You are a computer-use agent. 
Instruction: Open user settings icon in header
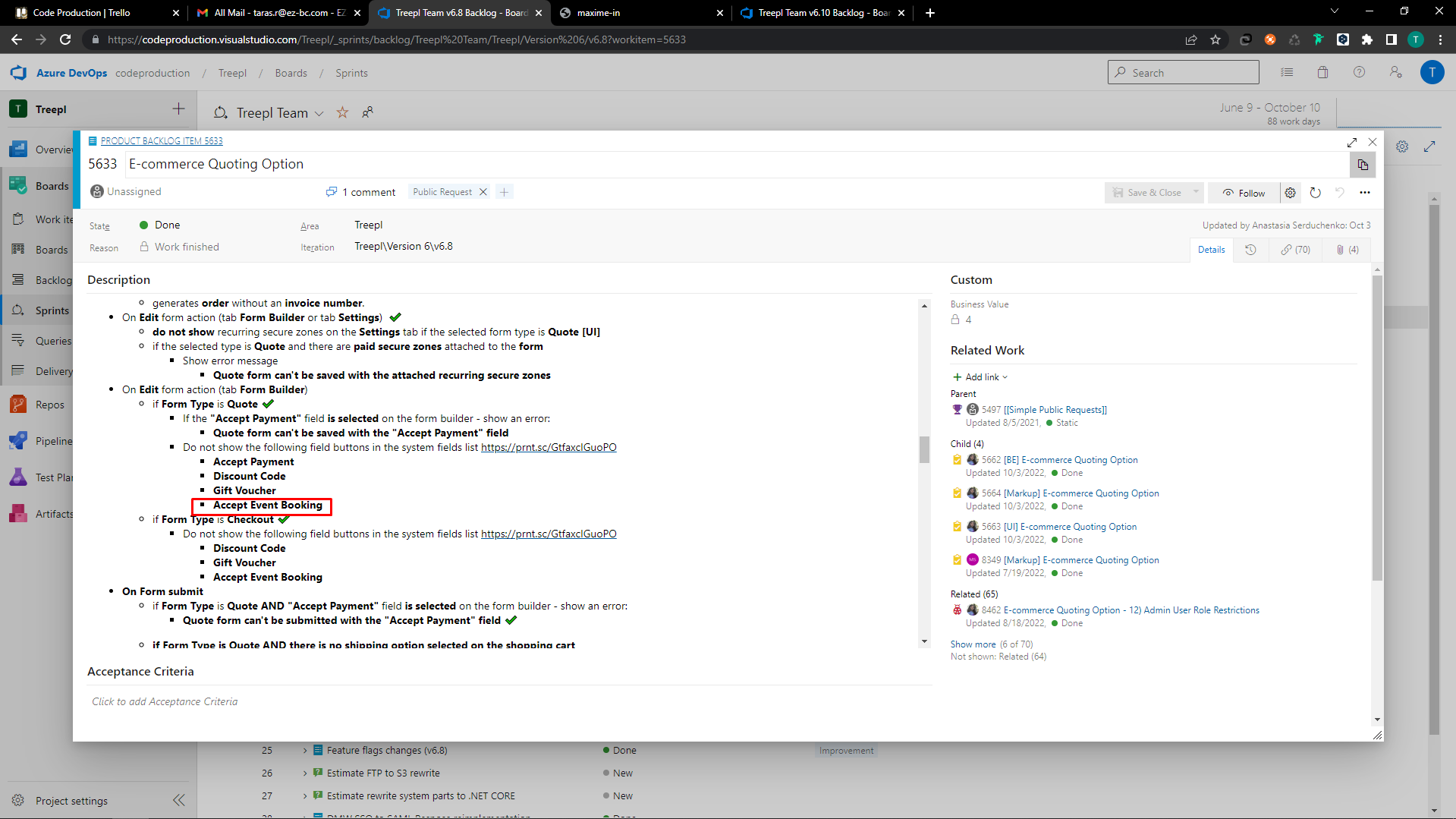1395,72
